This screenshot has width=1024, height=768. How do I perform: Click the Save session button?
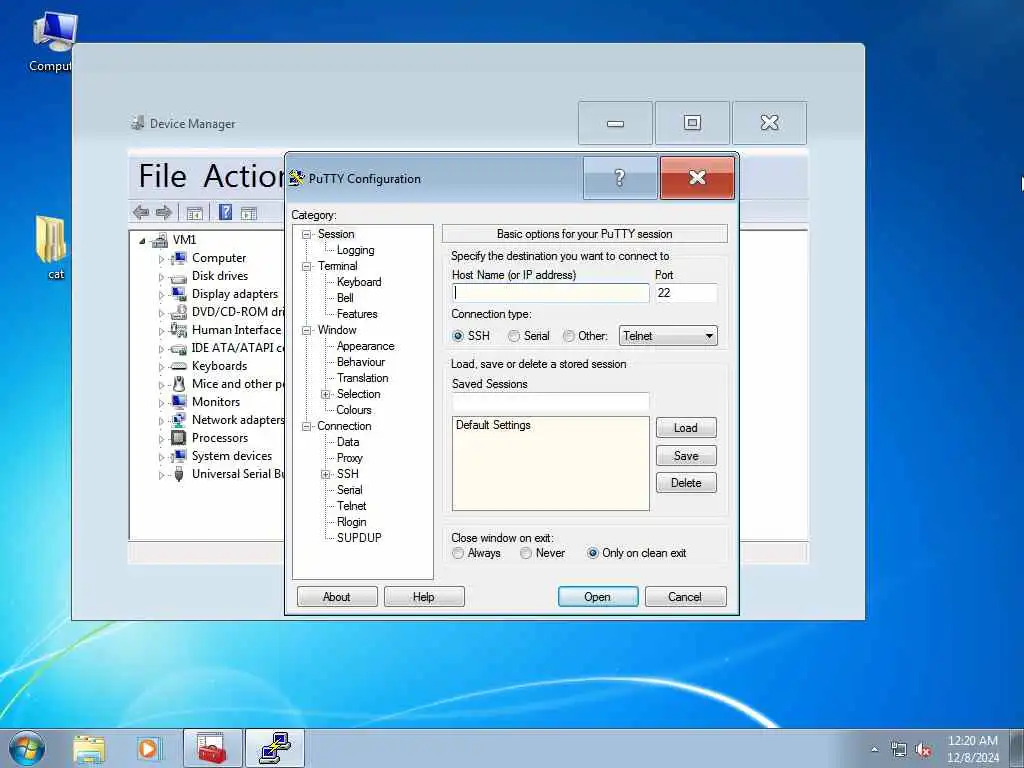(686, 456)
